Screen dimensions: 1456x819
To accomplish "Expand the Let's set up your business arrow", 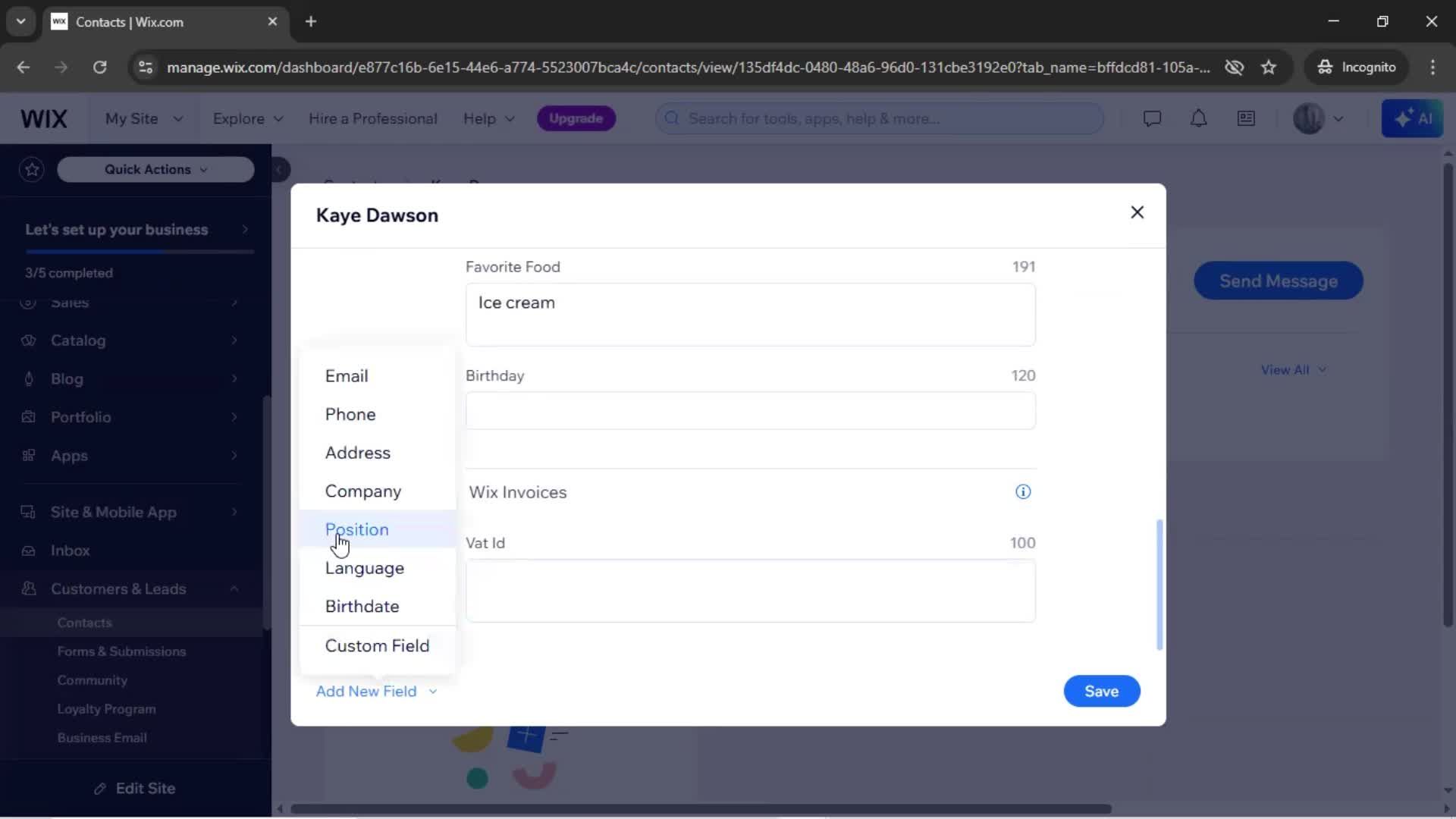I will tap(244, 230).
